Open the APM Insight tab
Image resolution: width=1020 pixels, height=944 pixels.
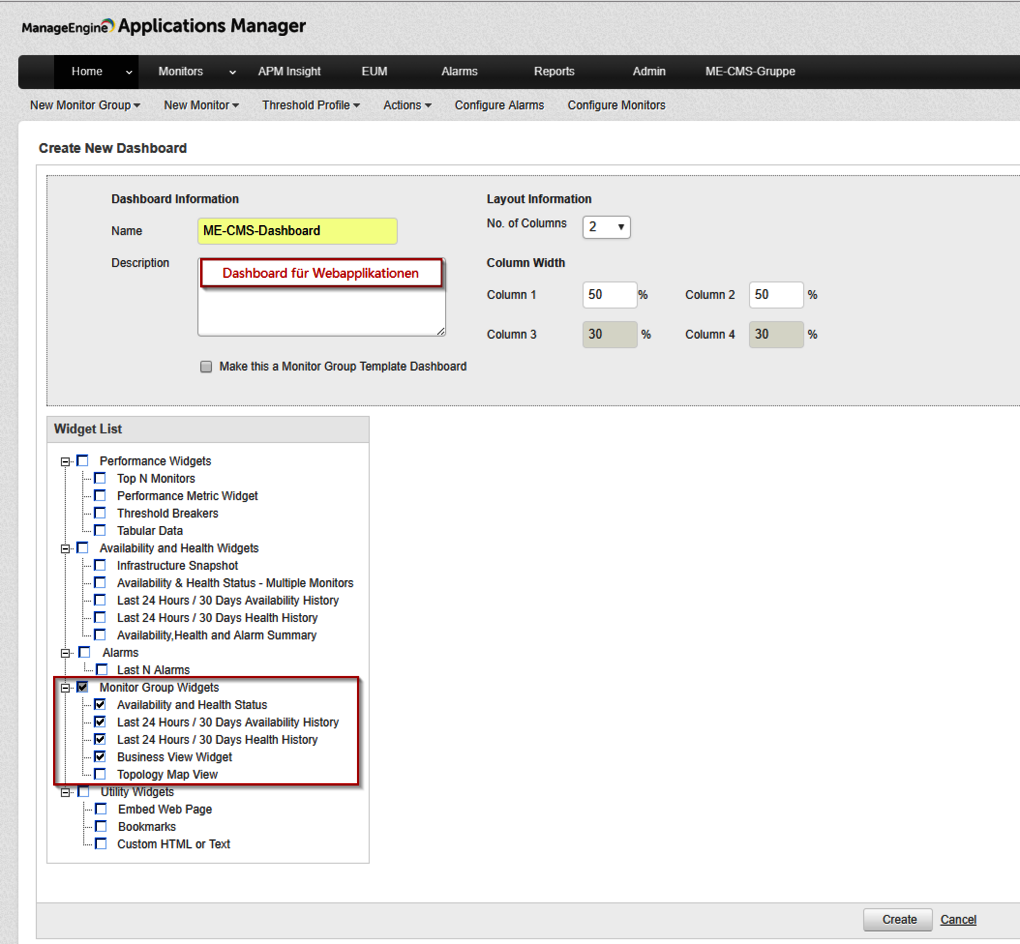point(289,72)
